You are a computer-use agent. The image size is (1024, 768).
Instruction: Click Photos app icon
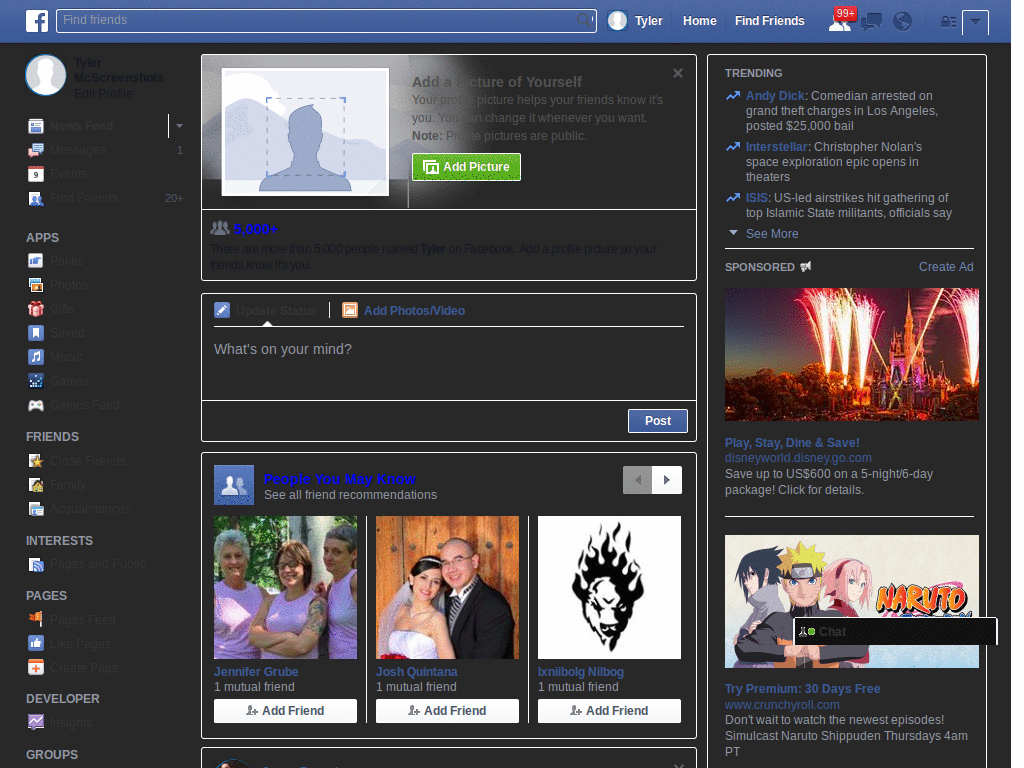click(x=36, y=285)
